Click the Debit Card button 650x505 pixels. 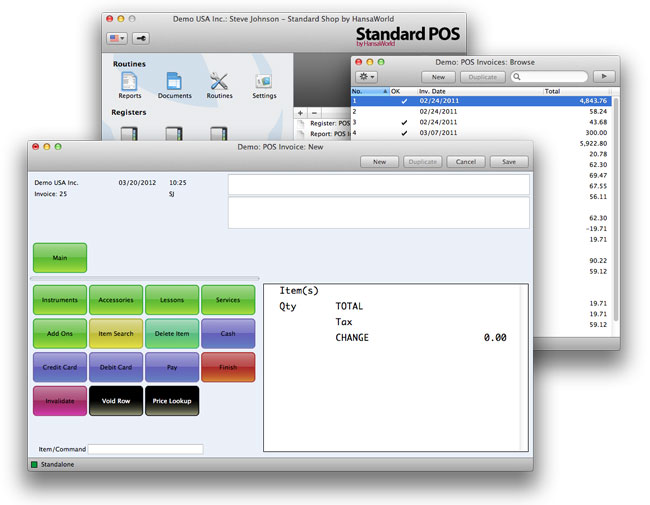click(116, 367)
